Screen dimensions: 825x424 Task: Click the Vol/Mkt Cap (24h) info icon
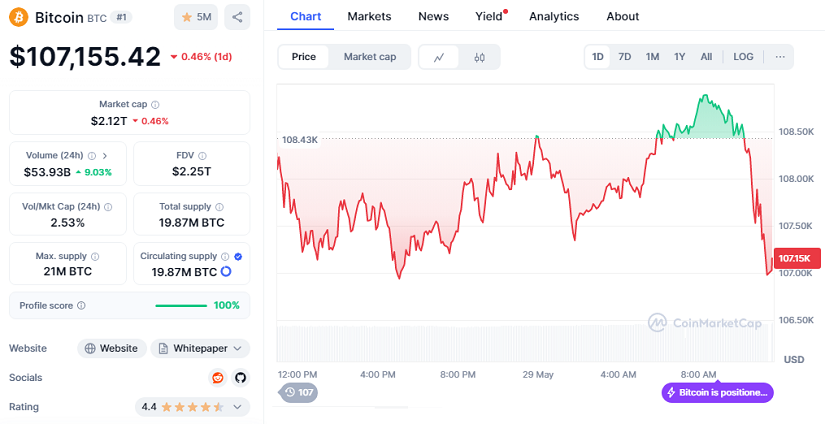click(x=108, y=207)
